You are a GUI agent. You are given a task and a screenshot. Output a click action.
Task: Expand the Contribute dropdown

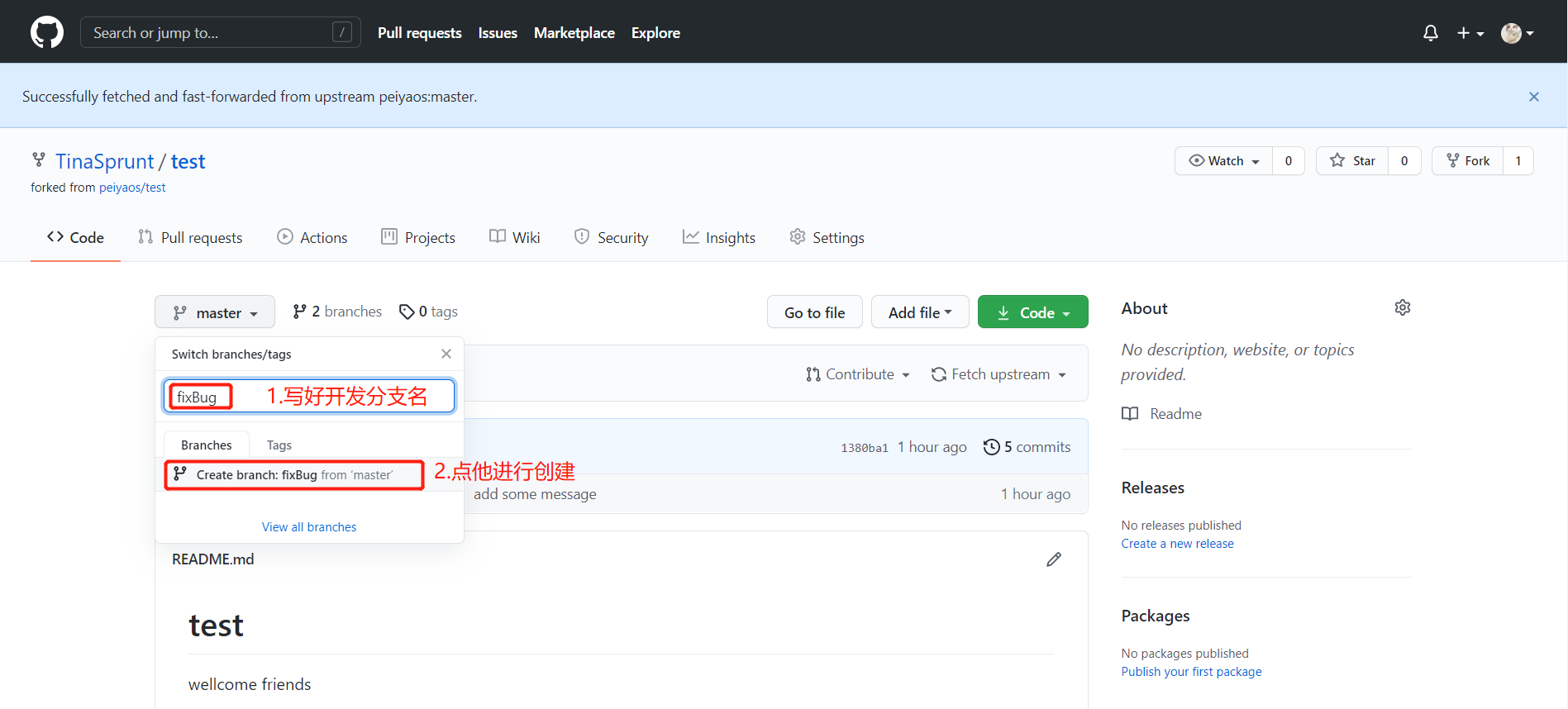[858, 374]
